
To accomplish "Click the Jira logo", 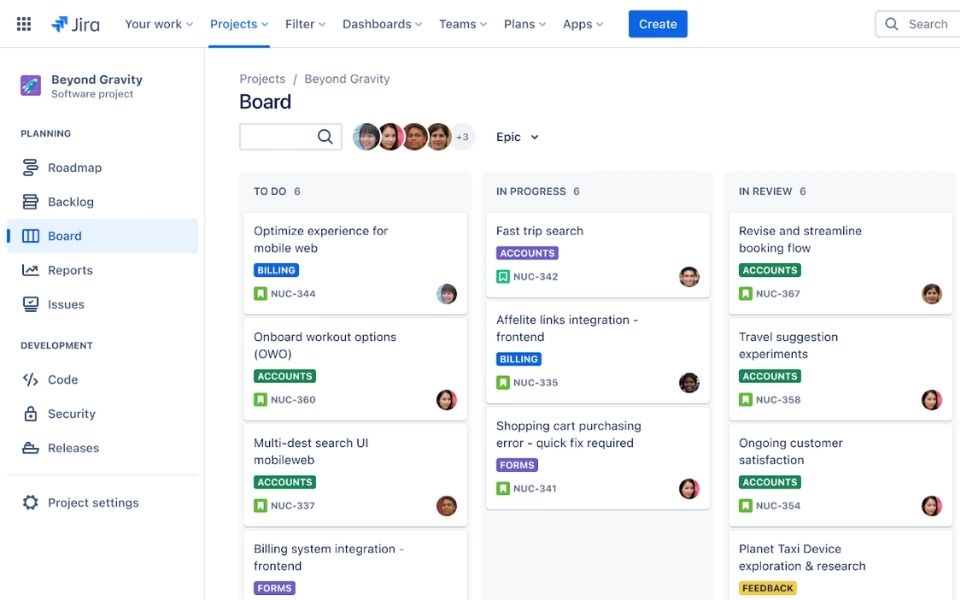I will 75,24.
